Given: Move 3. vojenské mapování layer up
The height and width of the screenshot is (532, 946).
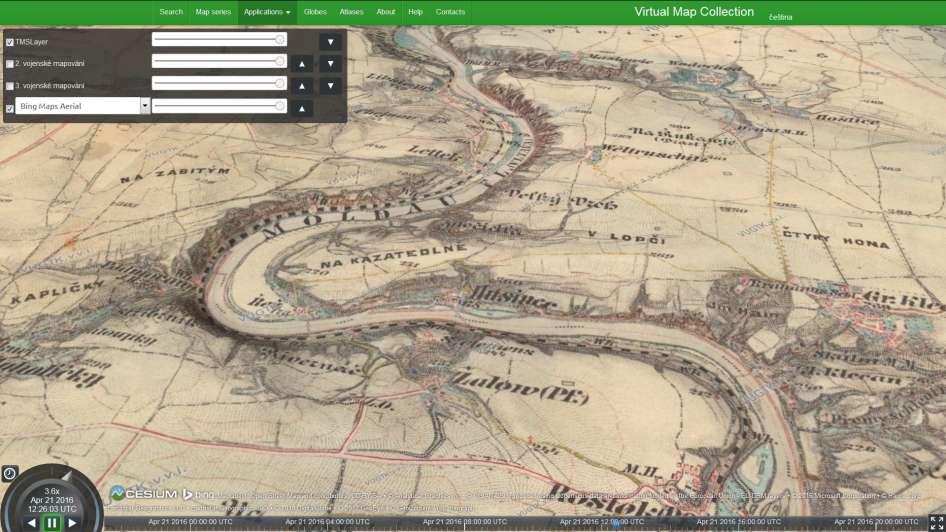Looking at the screenshot, I should tap(302, 86).
